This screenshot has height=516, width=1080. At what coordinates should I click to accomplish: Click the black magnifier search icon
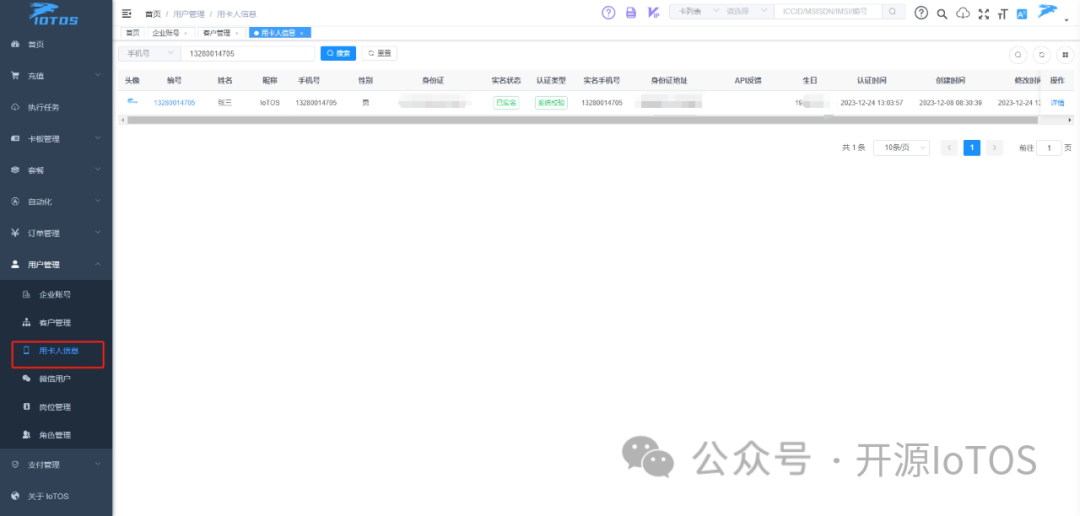click(942, 13)
